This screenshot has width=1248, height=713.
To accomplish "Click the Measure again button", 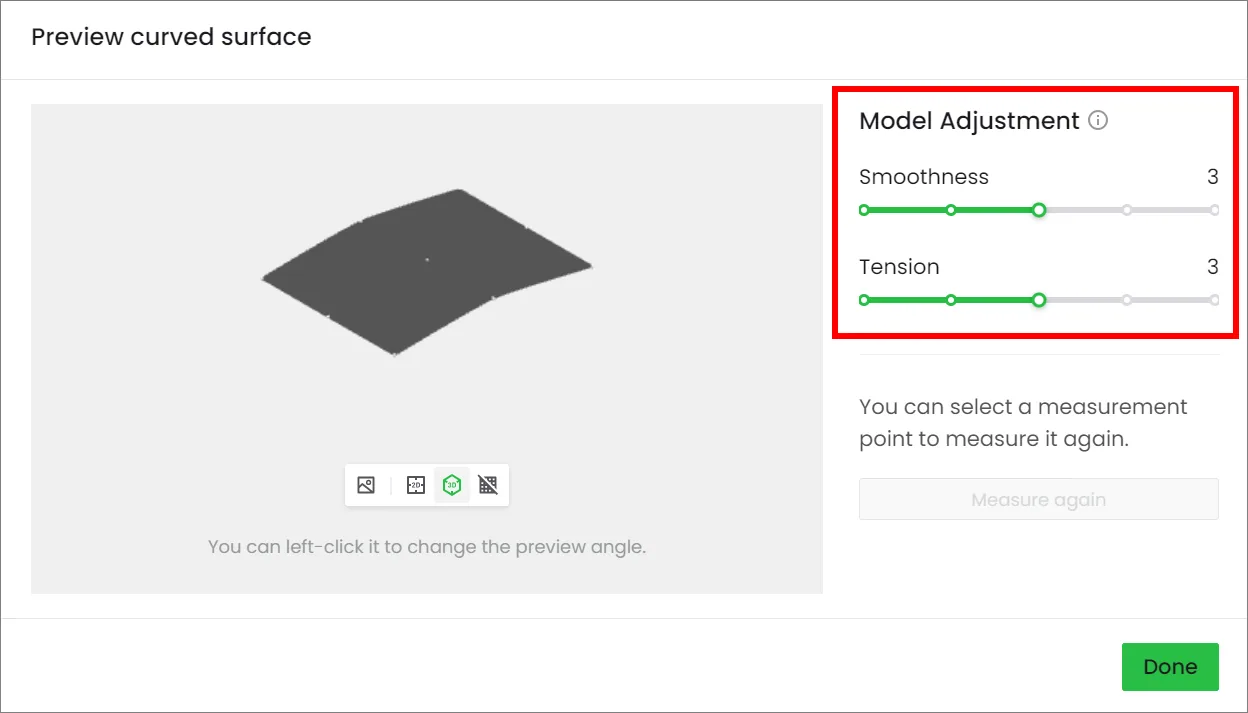I will [x=1039, y=499].
